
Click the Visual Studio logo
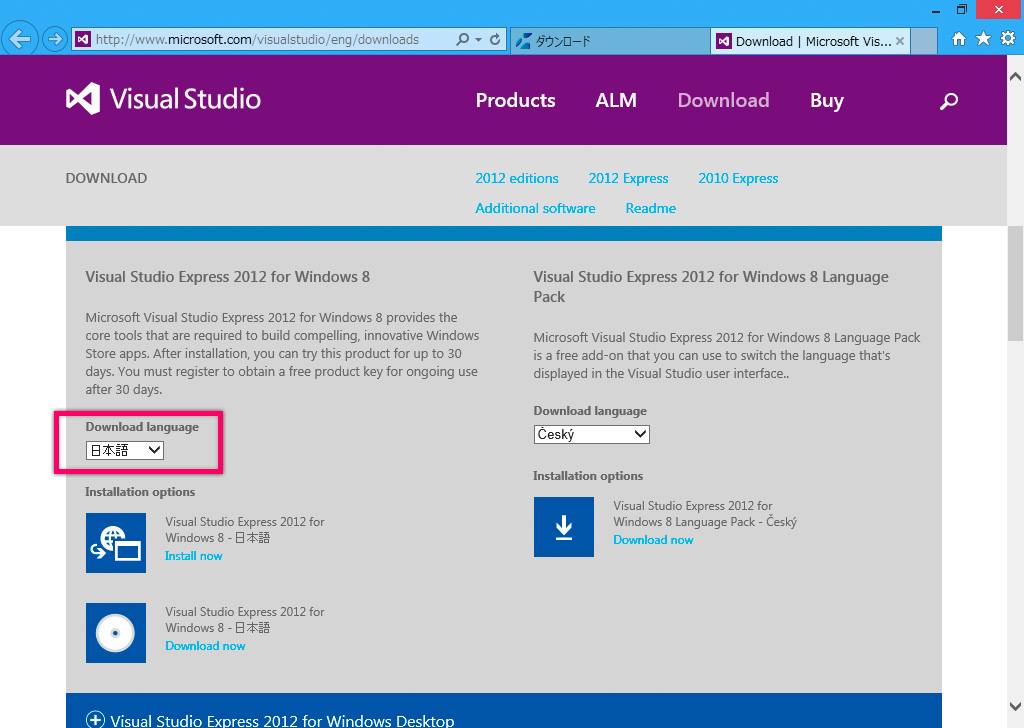[x=163, y=99]
